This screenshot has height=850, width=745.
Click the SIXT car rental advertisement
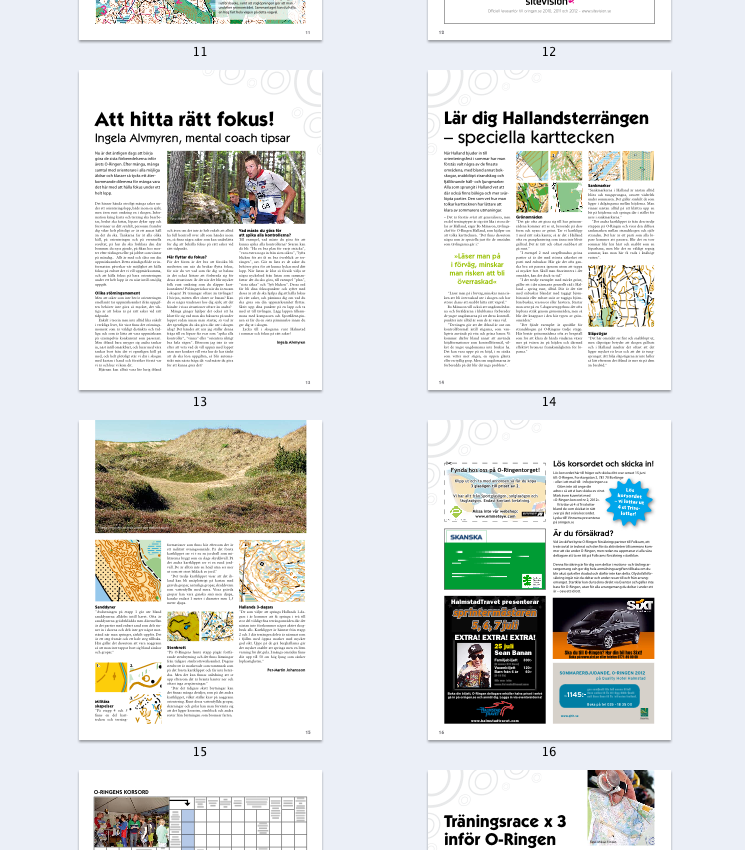(x=603, y=628)
